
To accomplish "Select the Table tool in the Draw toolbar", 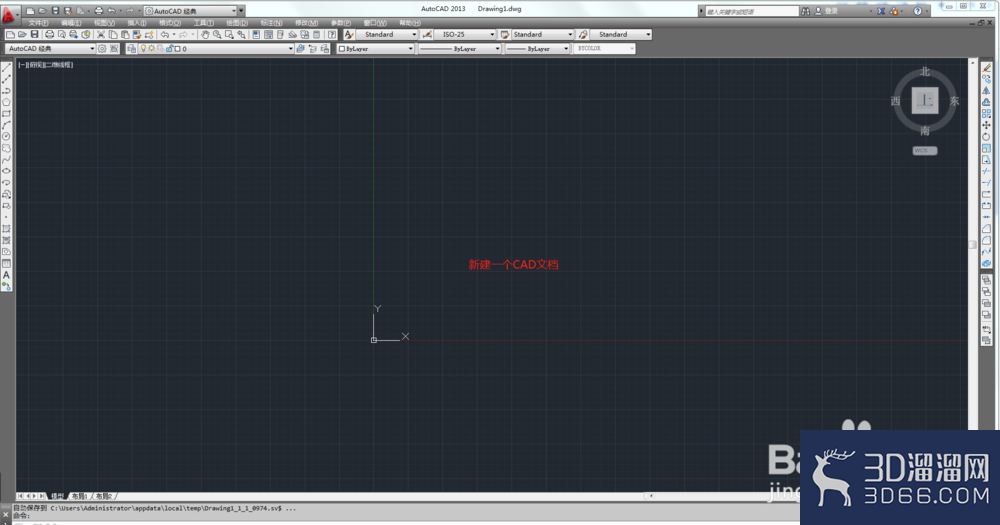I will pyautogui.click(x=6, y=263).
